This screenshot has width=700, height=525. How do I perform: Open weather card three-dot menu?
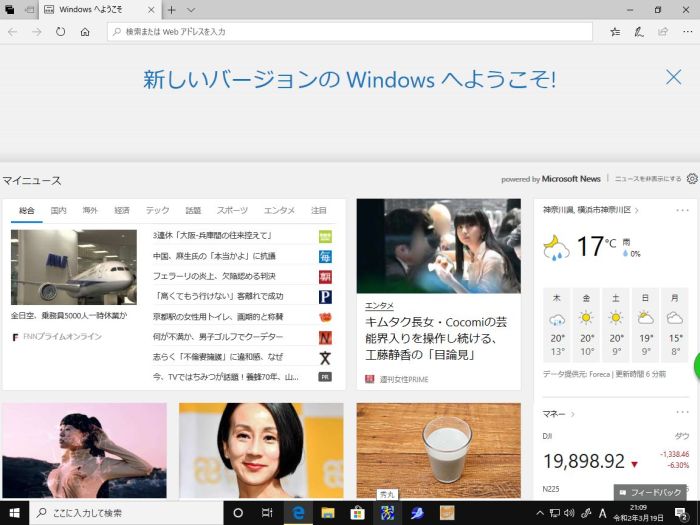[682, 210]
